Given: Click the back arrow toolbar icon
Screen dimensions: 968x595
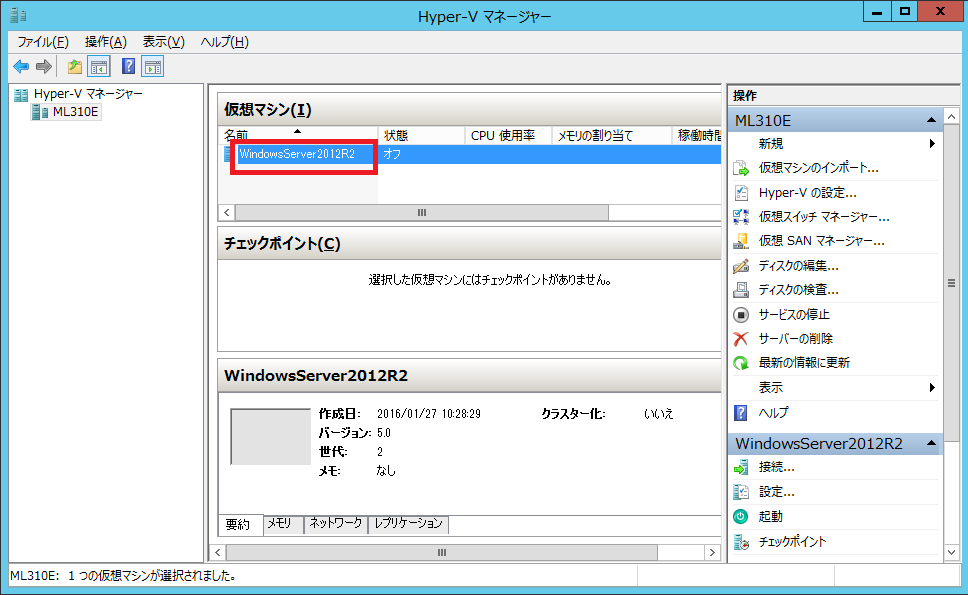Looking at the screenshot, I should click(21, 67).
